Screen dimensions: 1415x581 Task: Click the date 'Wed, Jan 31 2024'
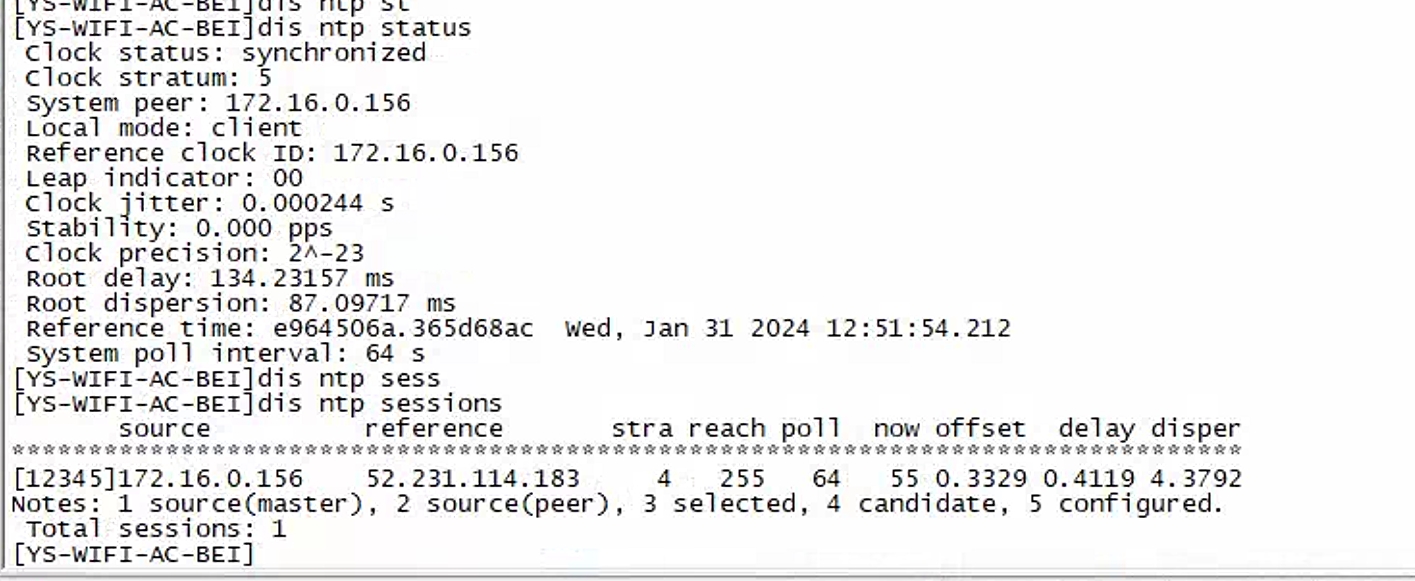point(687,328)
